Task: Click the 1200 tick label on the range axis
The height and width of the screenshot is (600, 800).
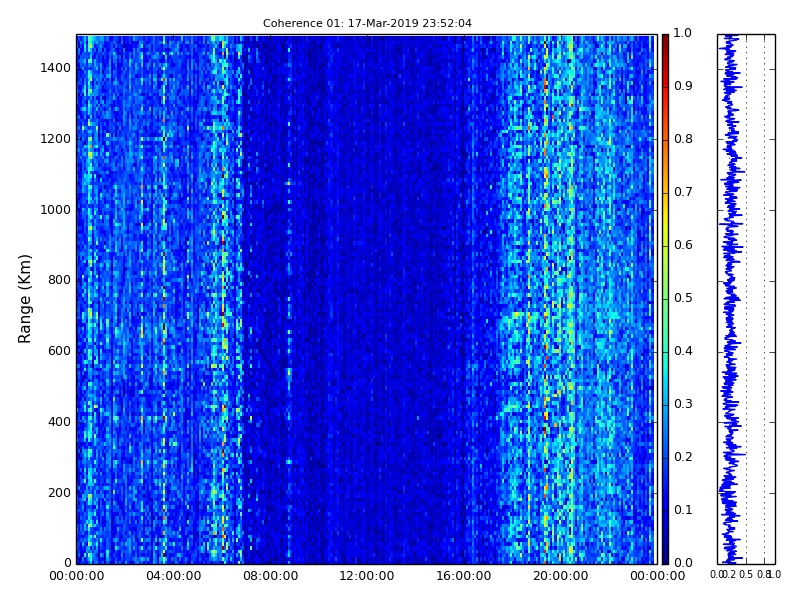Action: coord(55,139)
